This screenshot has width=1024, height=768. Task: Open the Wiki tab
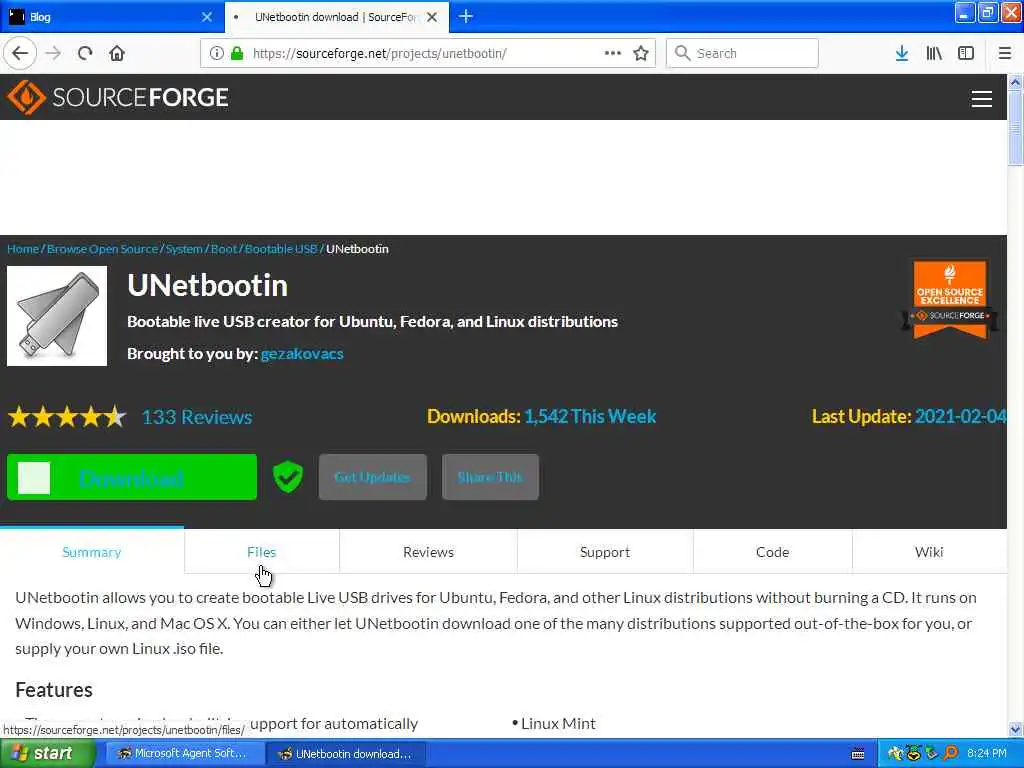pos(929,552)
